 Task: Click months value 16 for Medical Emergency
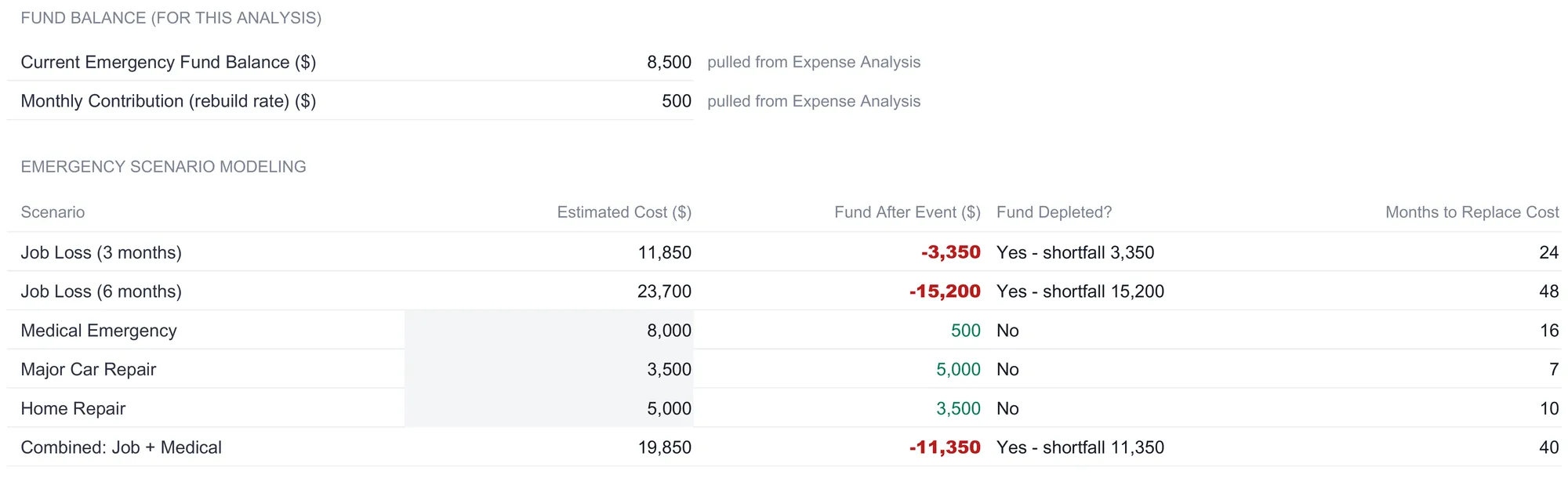(1549, 331)
